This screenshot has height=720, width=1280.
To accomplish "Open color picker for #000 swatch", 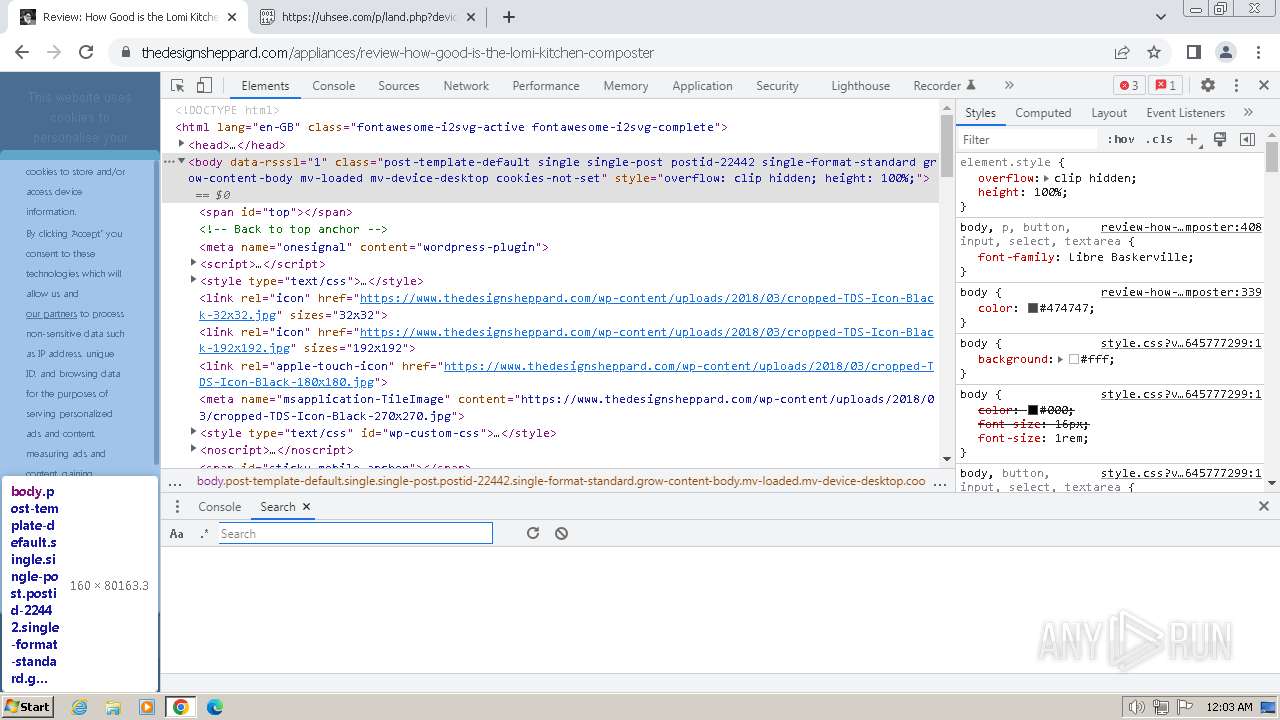I will (x=1032, y=410).
